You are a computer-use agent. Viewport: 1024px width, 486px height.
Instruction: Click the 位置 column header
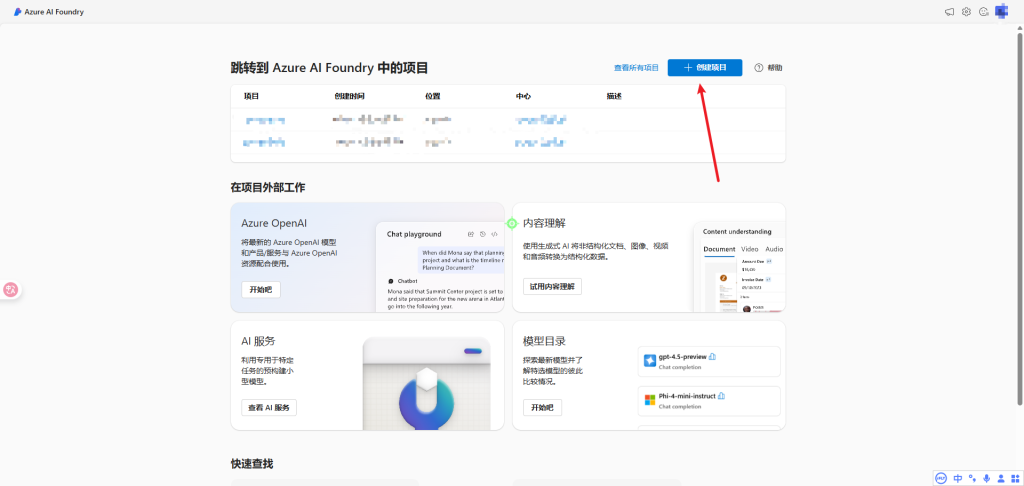click(432, 96)
